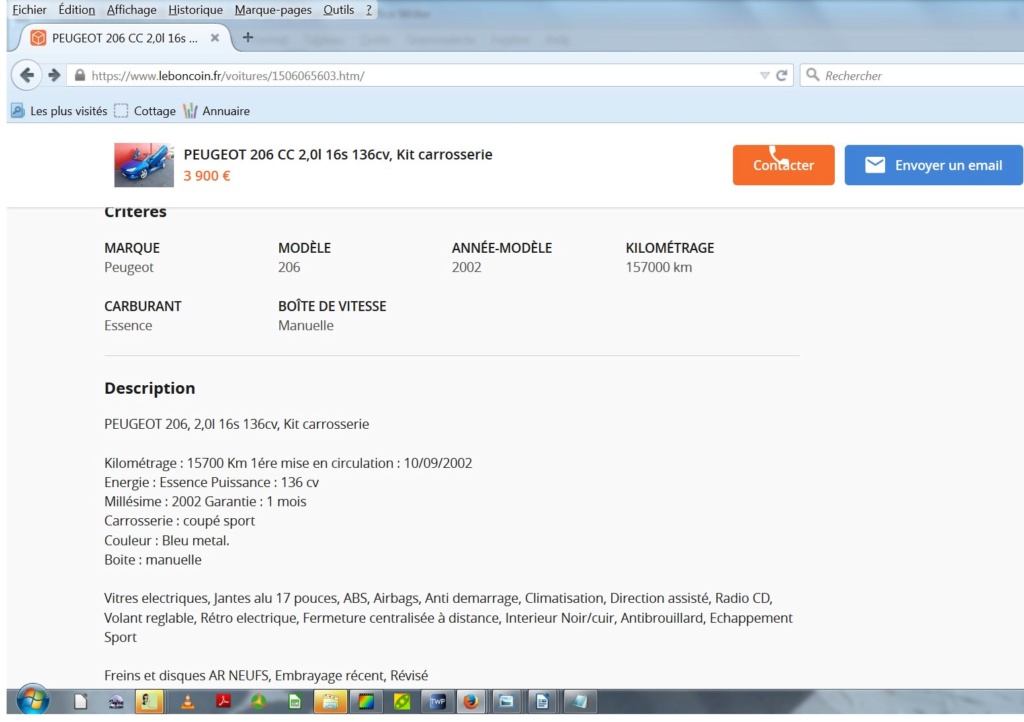Open a new tab with the plus icon
The height and width of the screenshot is (722, 1024).
248,37
